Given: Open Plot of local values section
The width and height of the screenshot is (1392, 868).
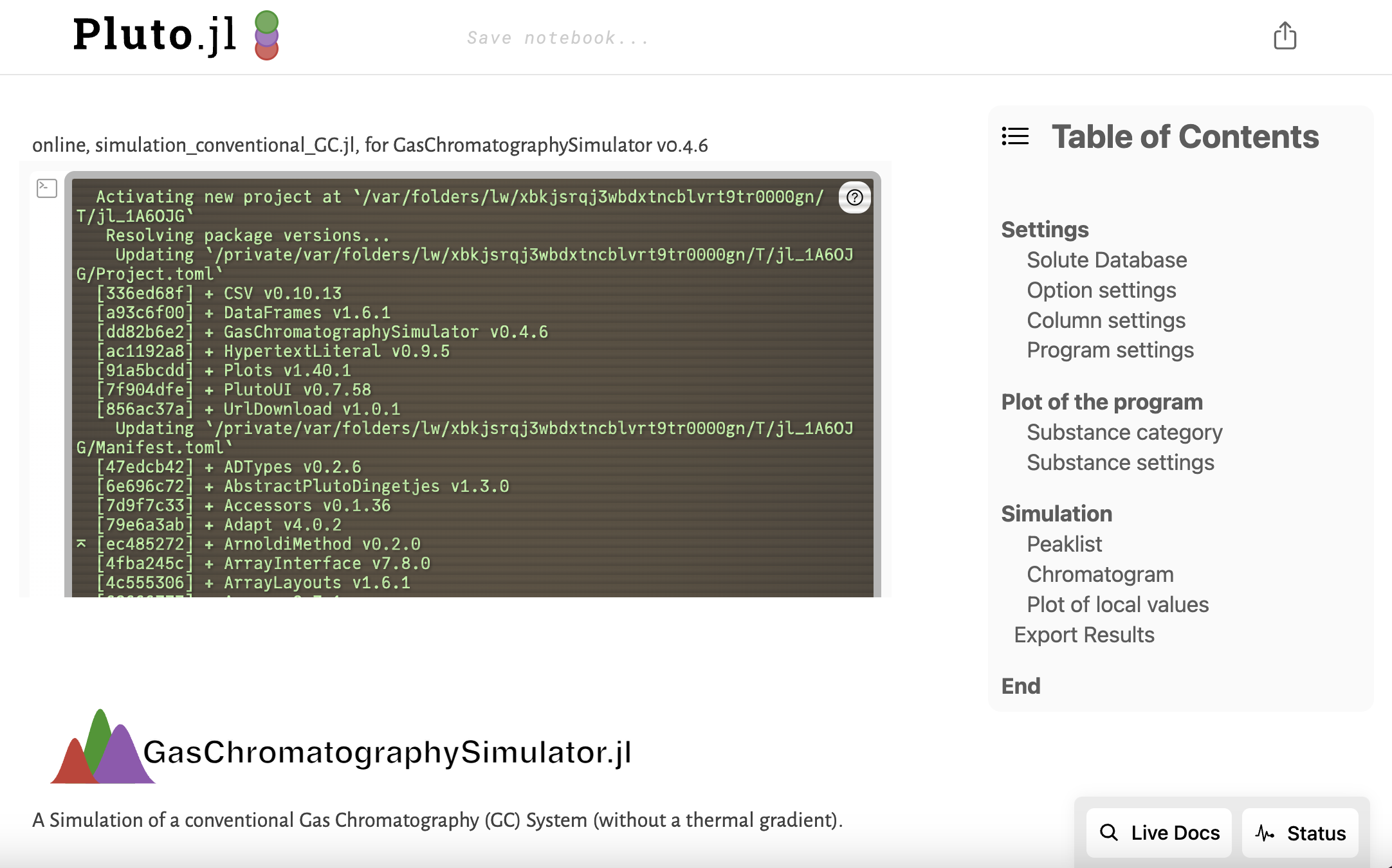Looking at the screenshot, I should 1117,604.
